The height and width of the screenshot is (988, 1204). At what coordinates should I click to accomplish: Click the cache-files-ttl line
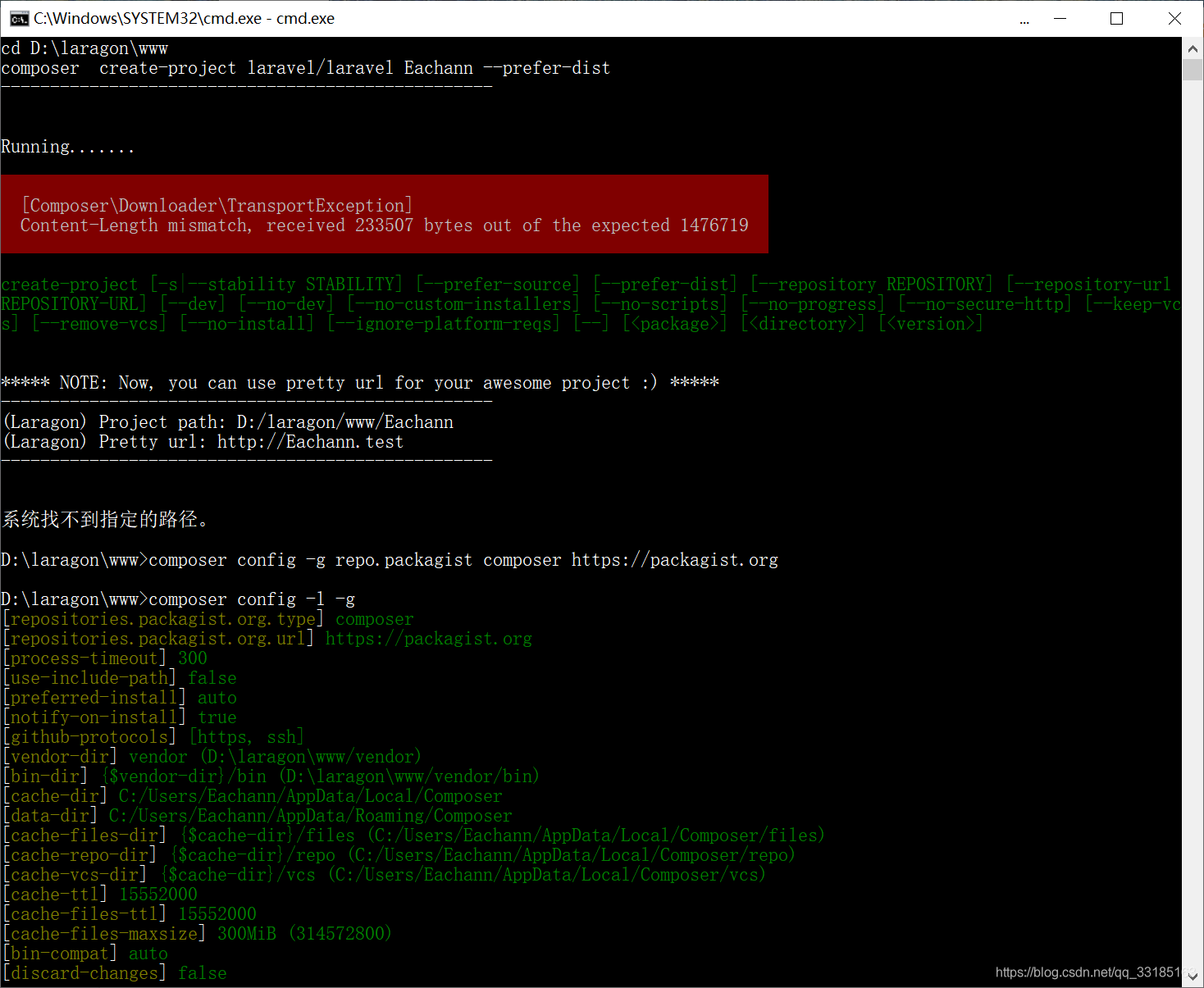[x=130, y=914]
